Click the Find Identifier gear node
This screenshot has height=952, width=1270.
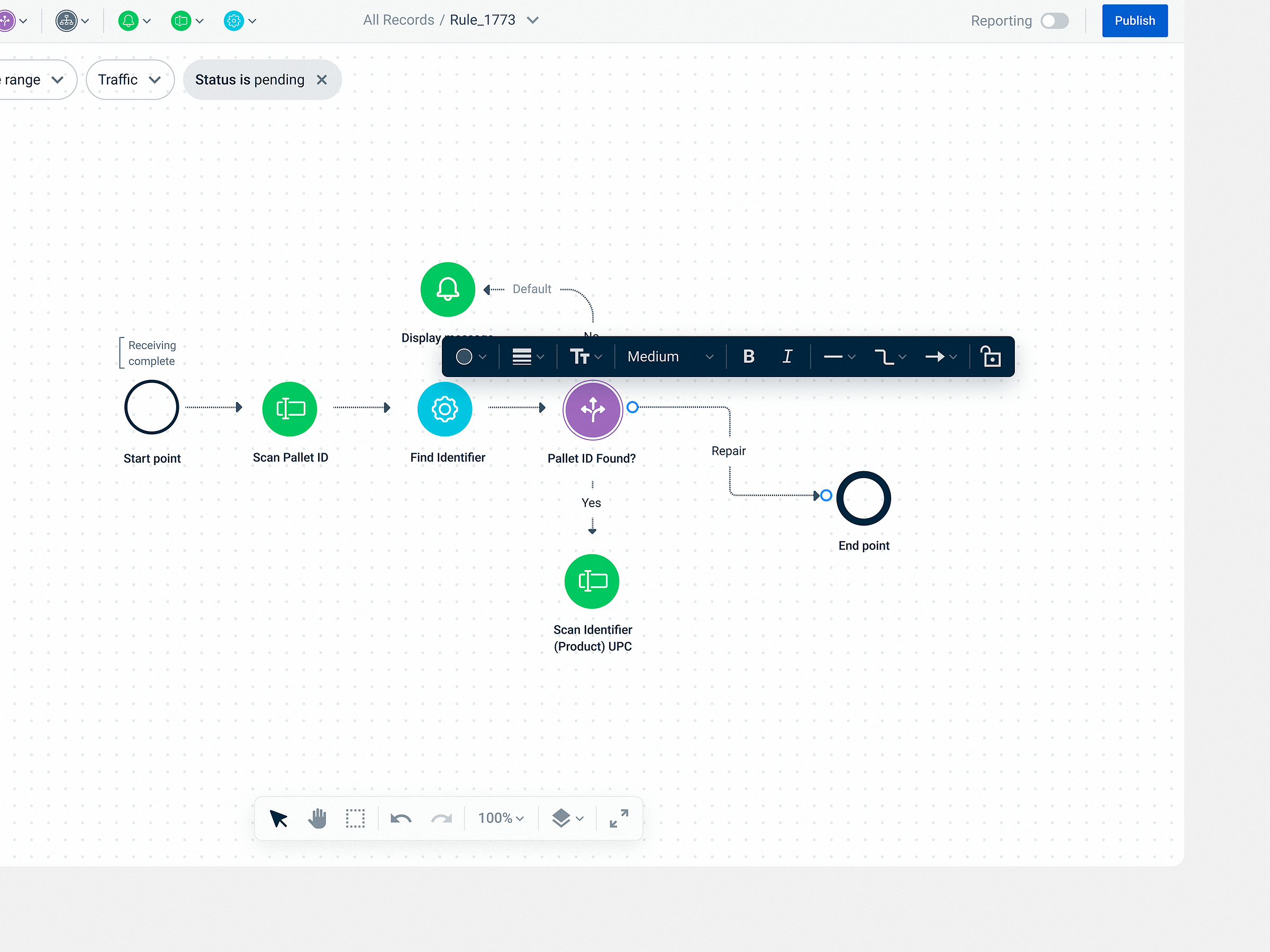coord(444,409)
